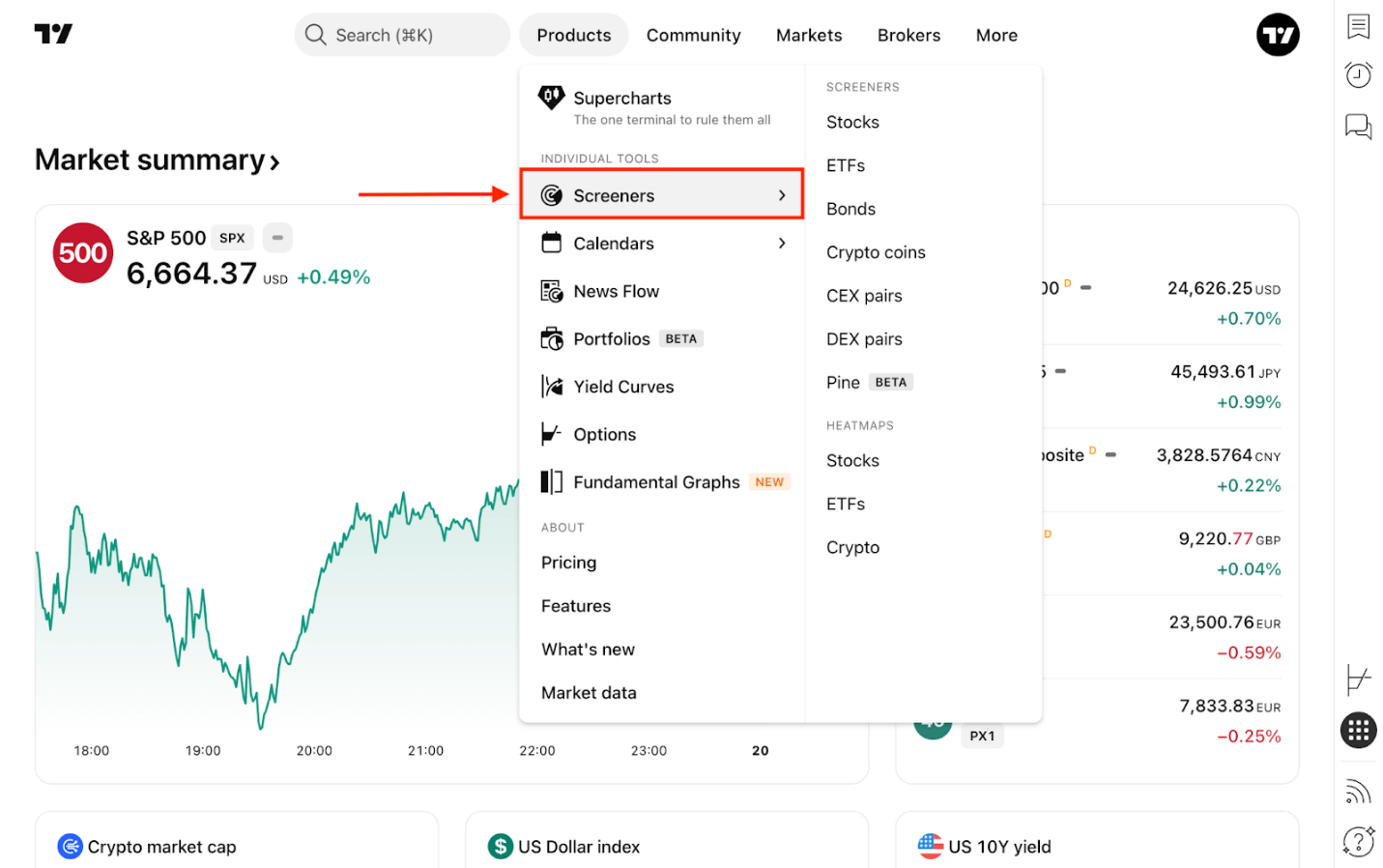Select Bonds screener
This screenshot has width=1383, height=868.
[x=850, y=209]
